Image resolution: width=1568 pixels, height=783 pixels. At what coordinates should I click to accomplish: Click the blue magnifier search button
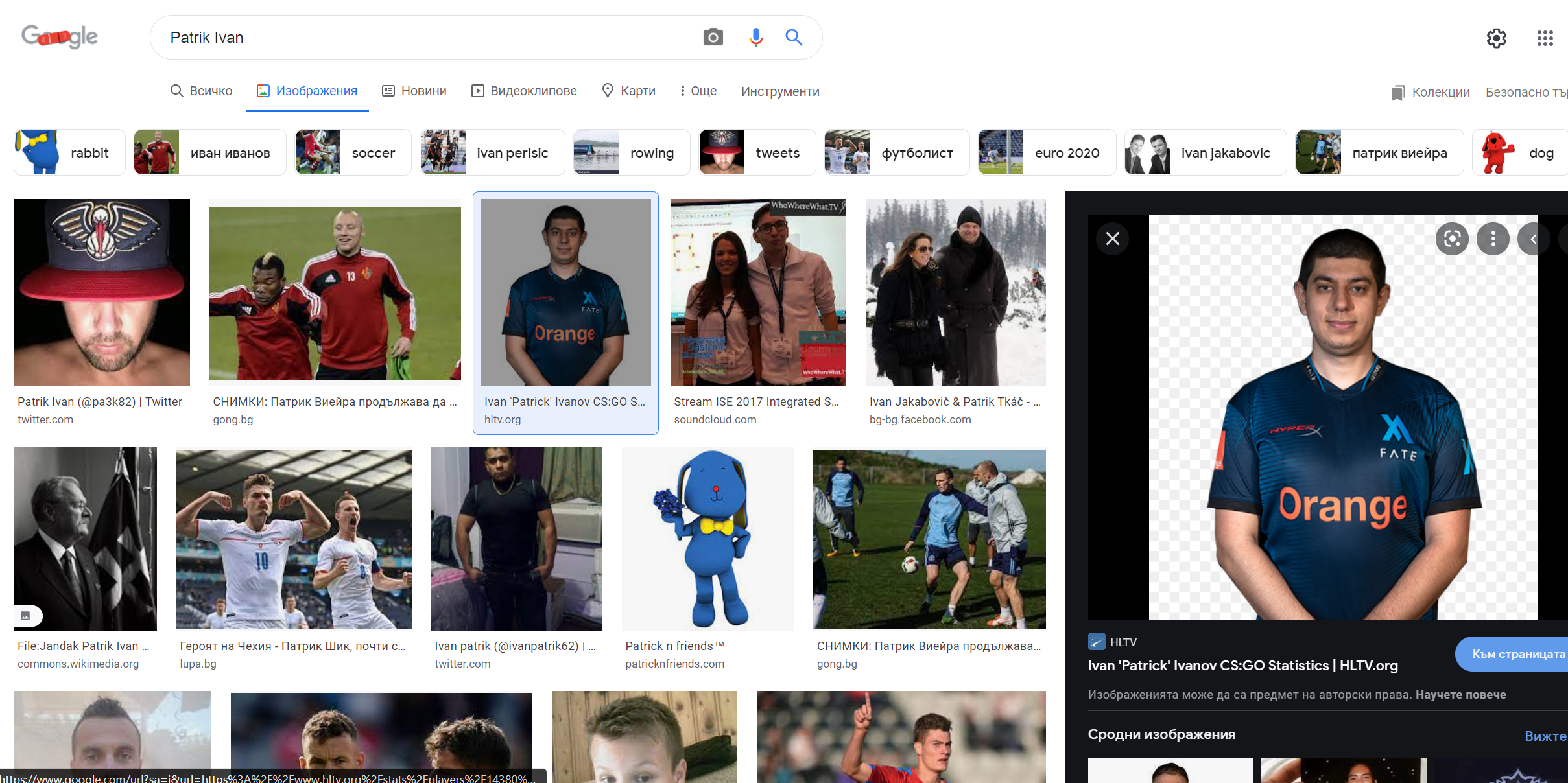tap(794, 38)
